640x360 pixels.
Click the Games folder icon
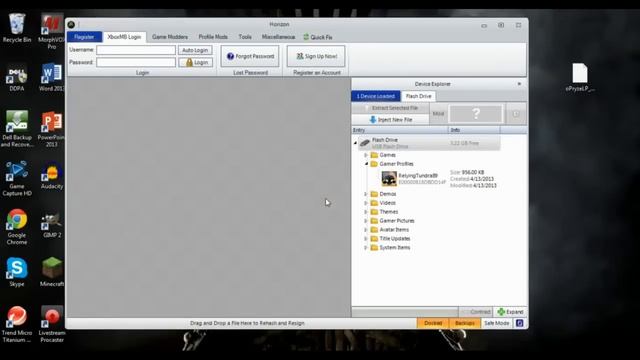point(374,155)
